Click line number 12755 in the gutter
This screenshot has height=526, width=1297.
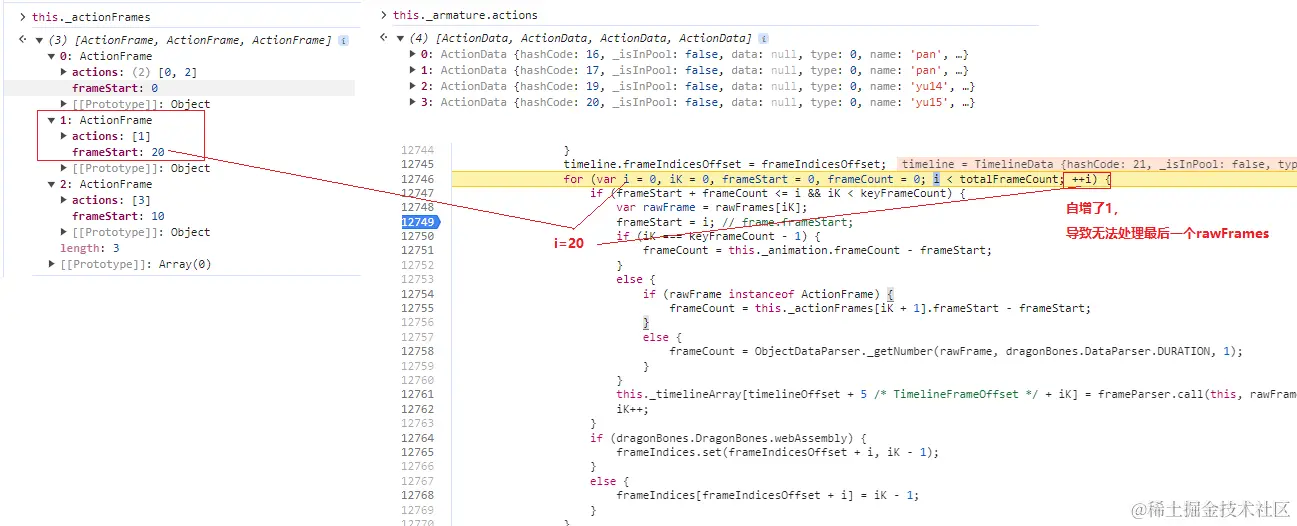pyautogui.click(x=417, y=308)
